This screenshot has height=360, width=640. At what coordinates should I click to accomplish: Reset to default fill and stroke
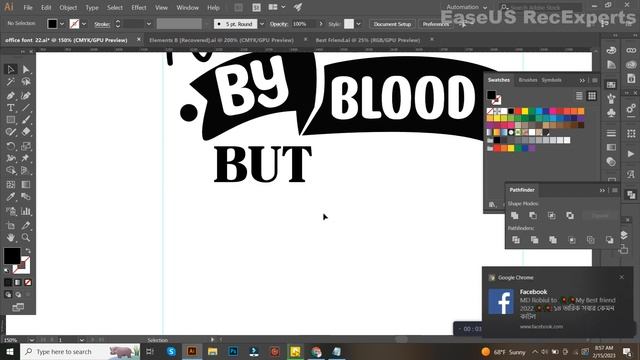6,270
